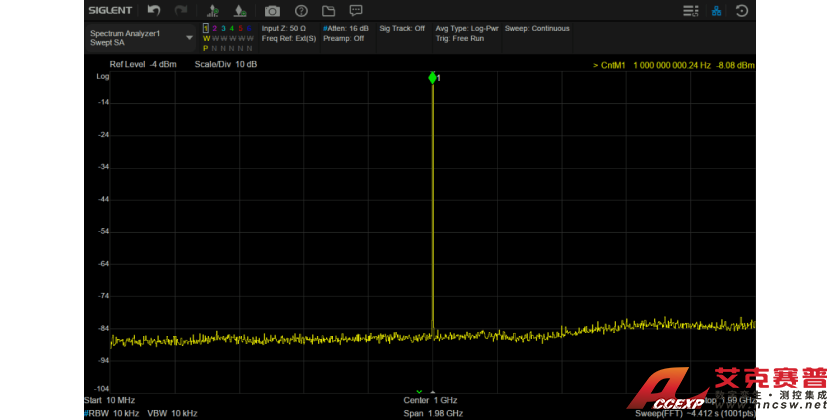The image size is (840, 420).
Task: Toggle Sweep Continuous mode
Action: click(x=537, y=28)
